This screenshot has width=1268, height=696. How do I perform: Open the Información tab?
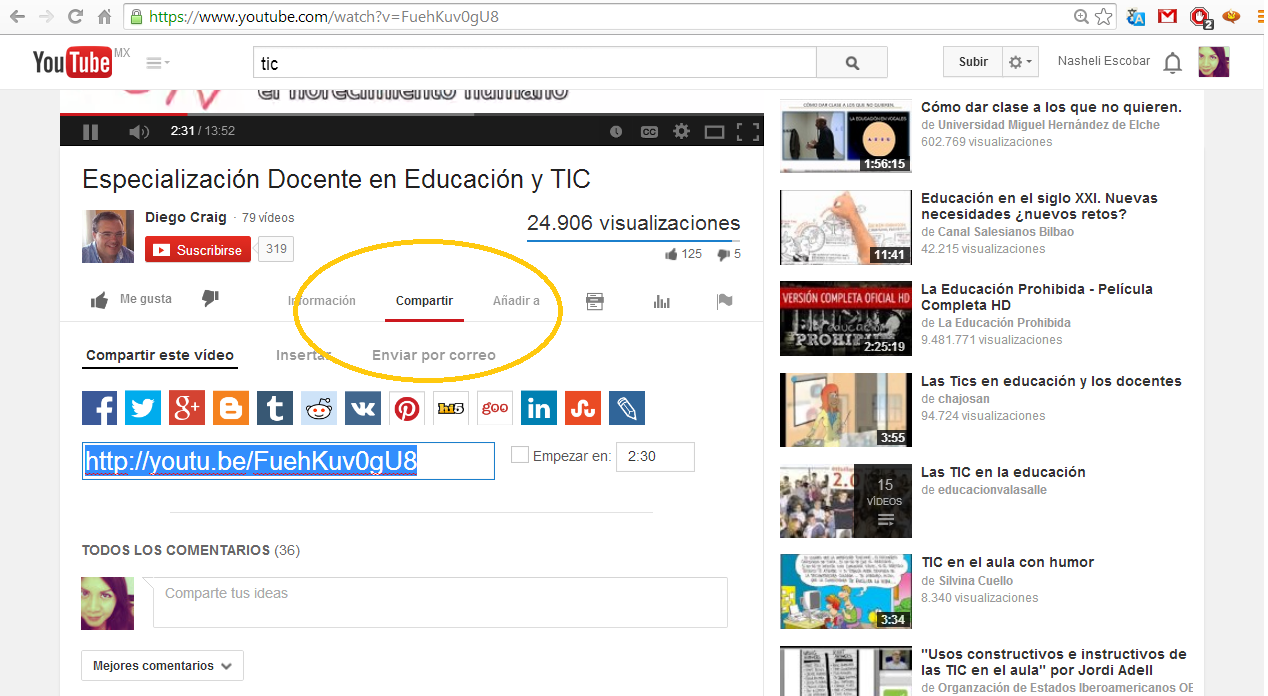(x=322, y=301)
